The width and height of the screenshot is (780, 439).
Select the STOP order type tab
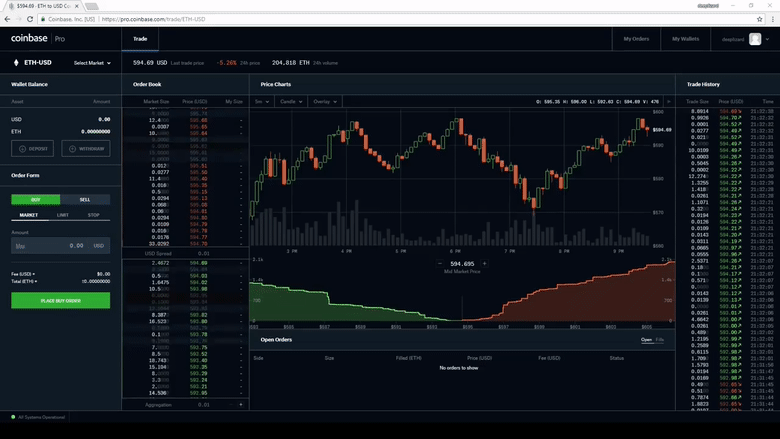coord(93,214)
